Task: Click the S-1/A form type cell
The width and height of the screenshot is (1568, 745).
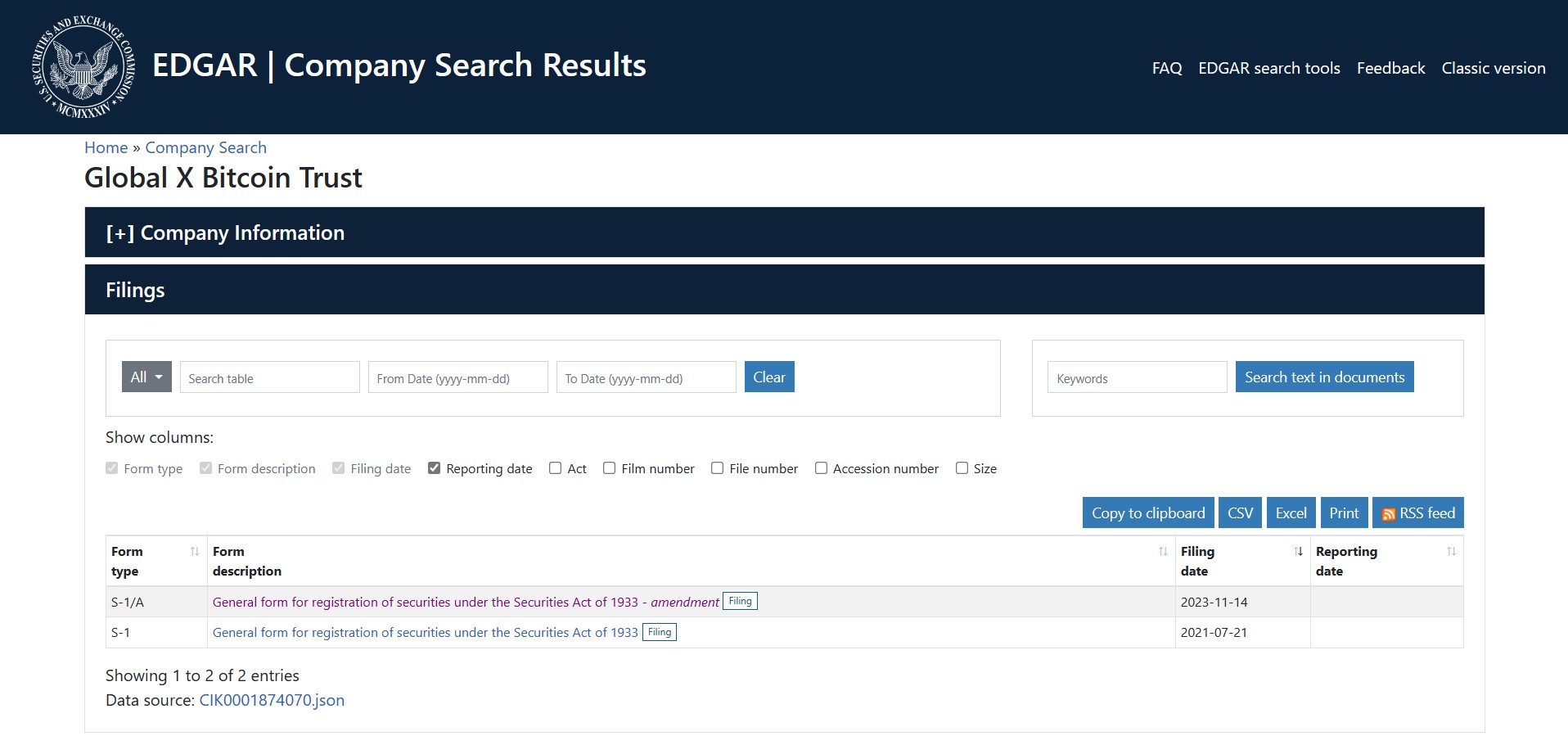Action: click(x=155, y=602)
